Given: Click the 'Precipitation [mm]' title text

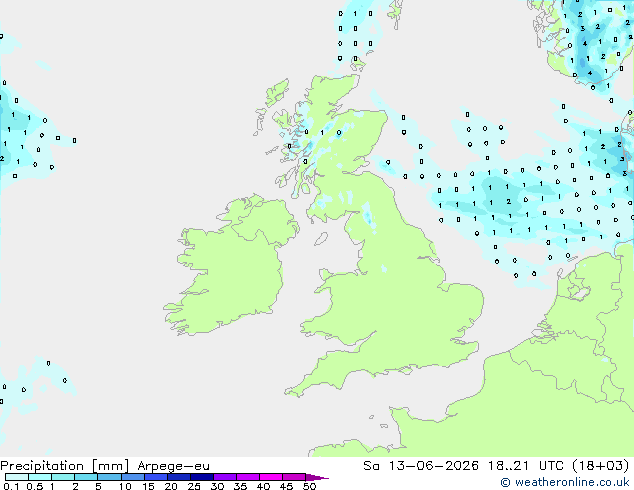Looking at the screenshot, I should point(64,466).
